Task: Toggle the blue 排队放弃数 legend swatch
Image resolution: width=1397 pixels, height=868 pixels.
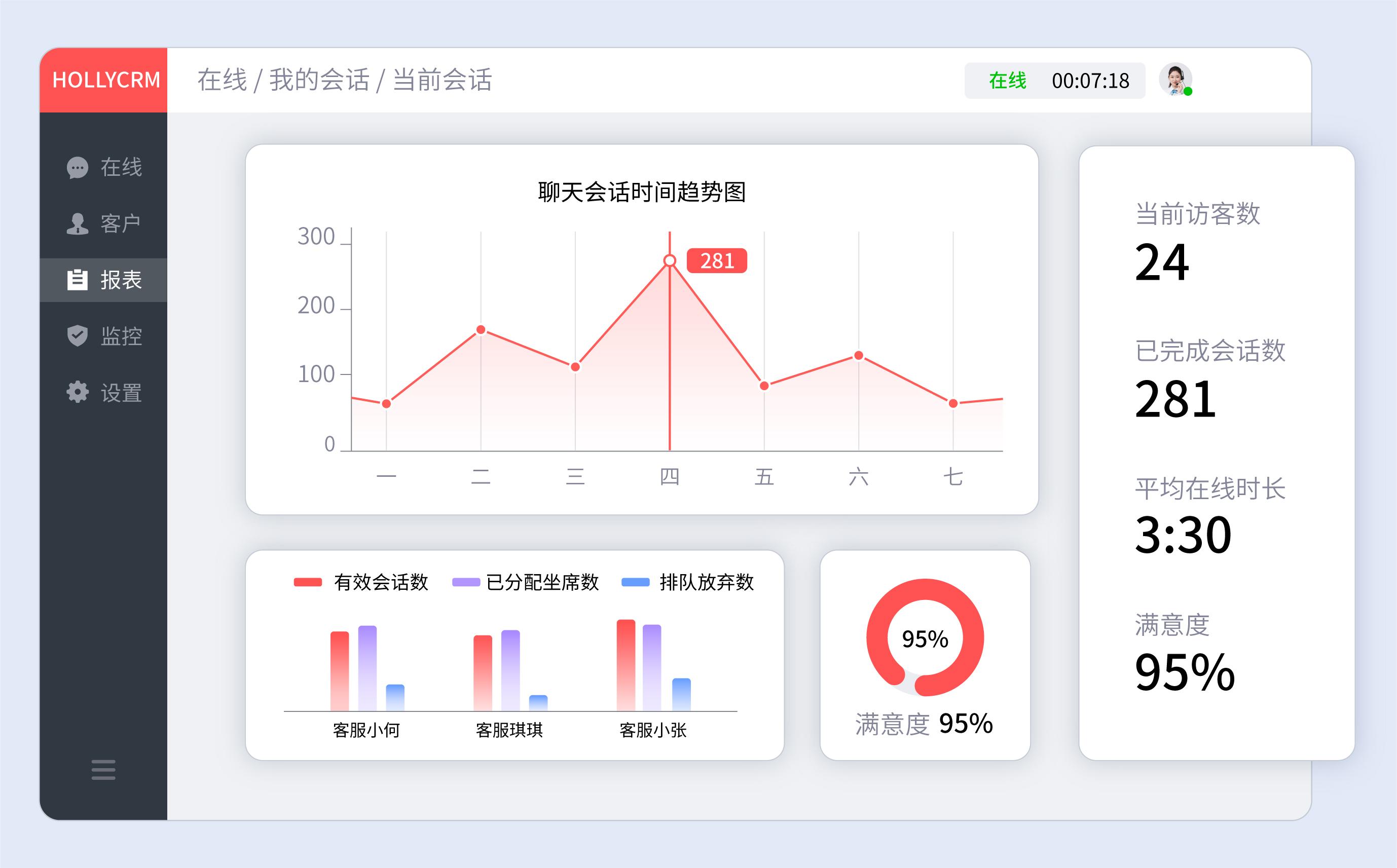Action: [x=636, y=582]
